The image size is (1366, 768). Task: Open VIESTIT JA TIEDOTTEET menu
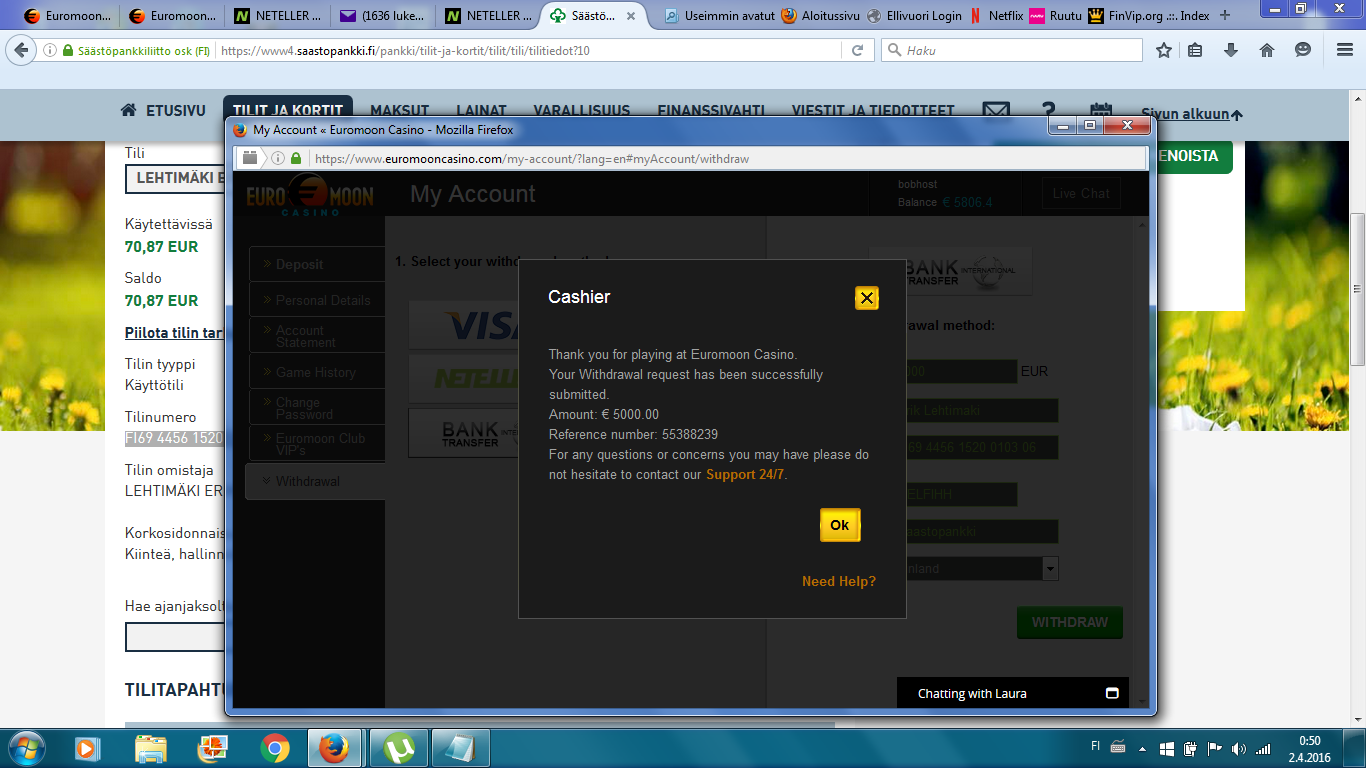pos(873,111)
